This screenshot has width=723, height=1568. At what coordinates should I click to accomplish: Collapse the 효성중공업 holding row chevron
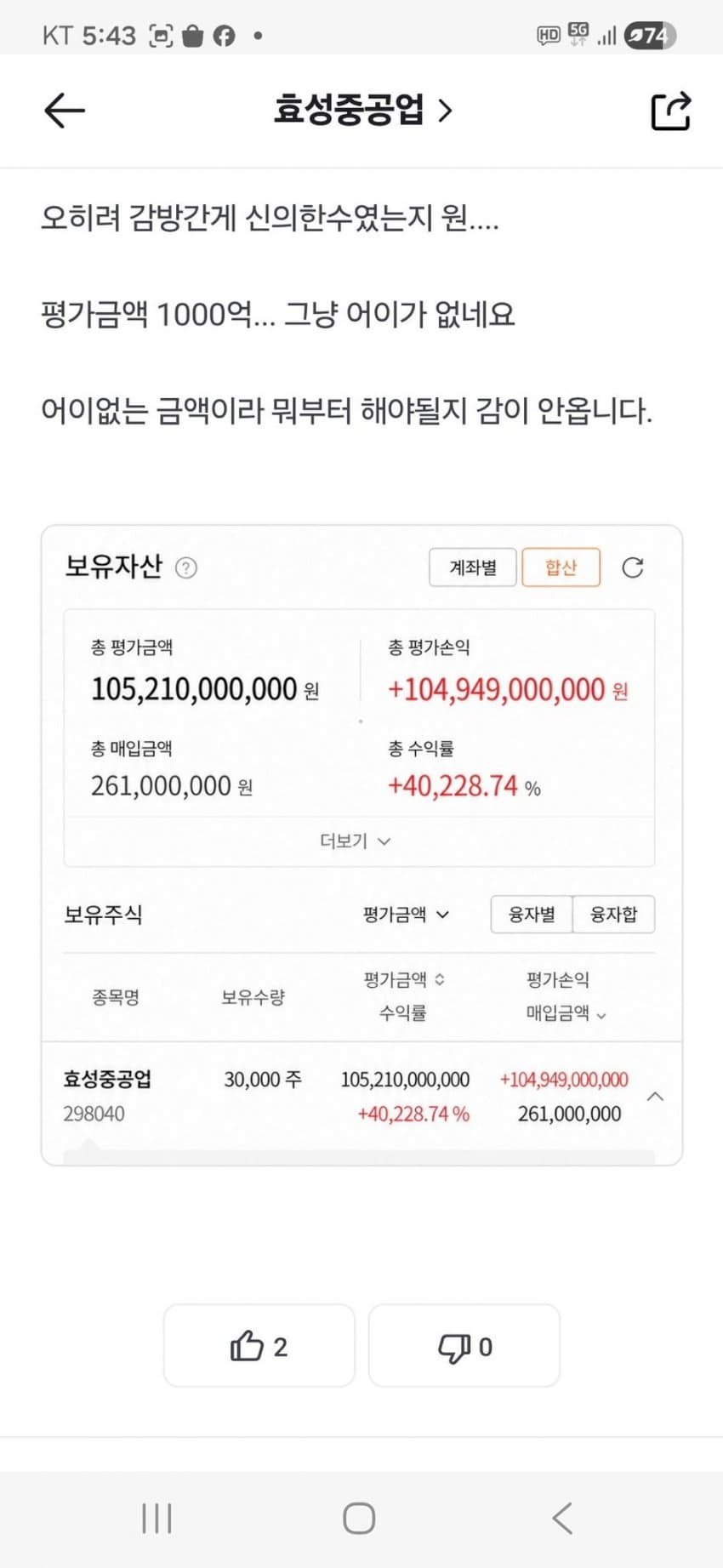[655, 1096]
